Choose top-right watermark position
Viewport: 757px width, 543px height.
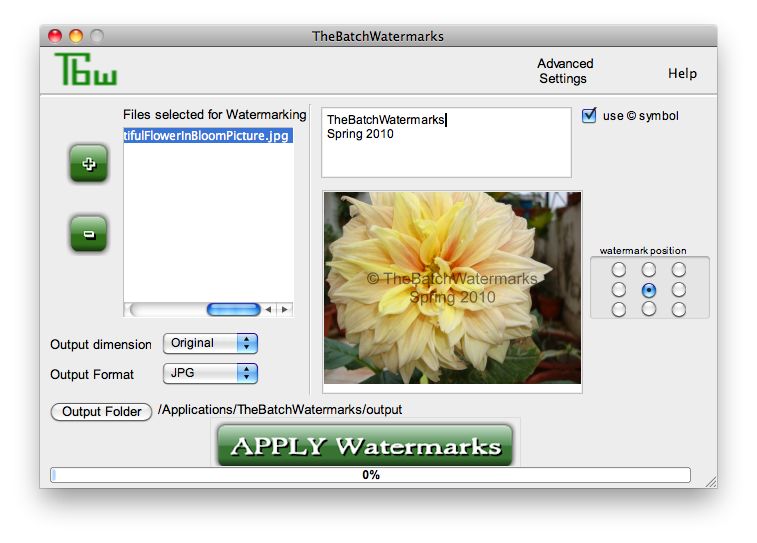coord(679,270)
